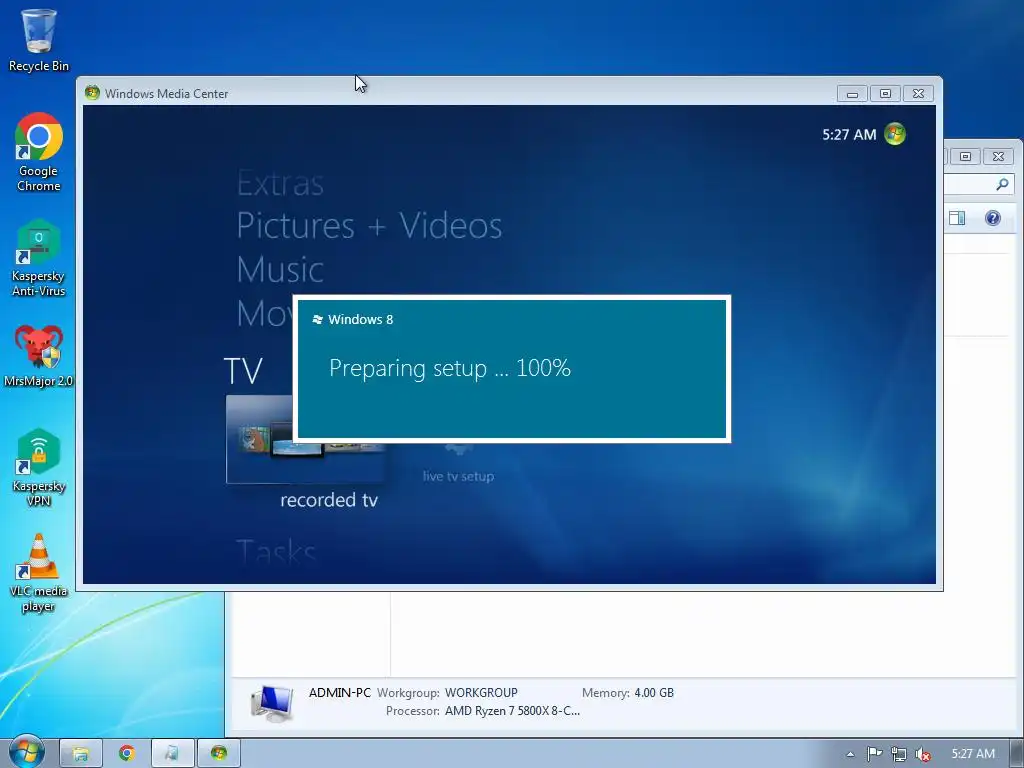Click the network tray icon
1024x768 pixels.
pos(899,754)
